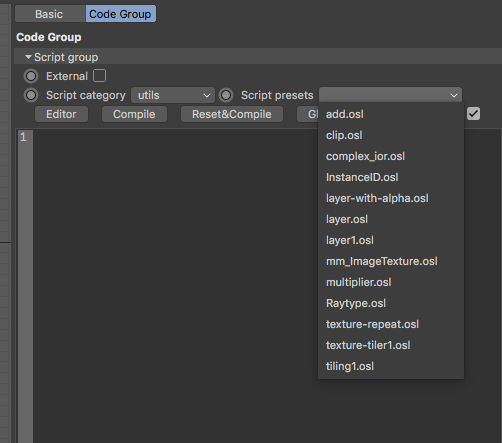Toggle the External checkbox
The height and width of the screenshot is (443, 502).
pos(100,76)
